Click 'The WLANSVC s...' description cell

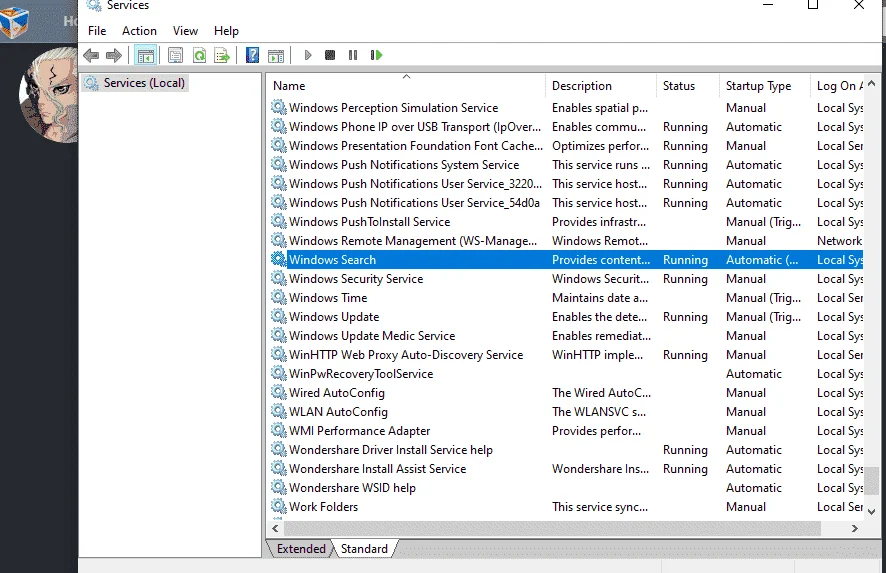coord(598,411)
